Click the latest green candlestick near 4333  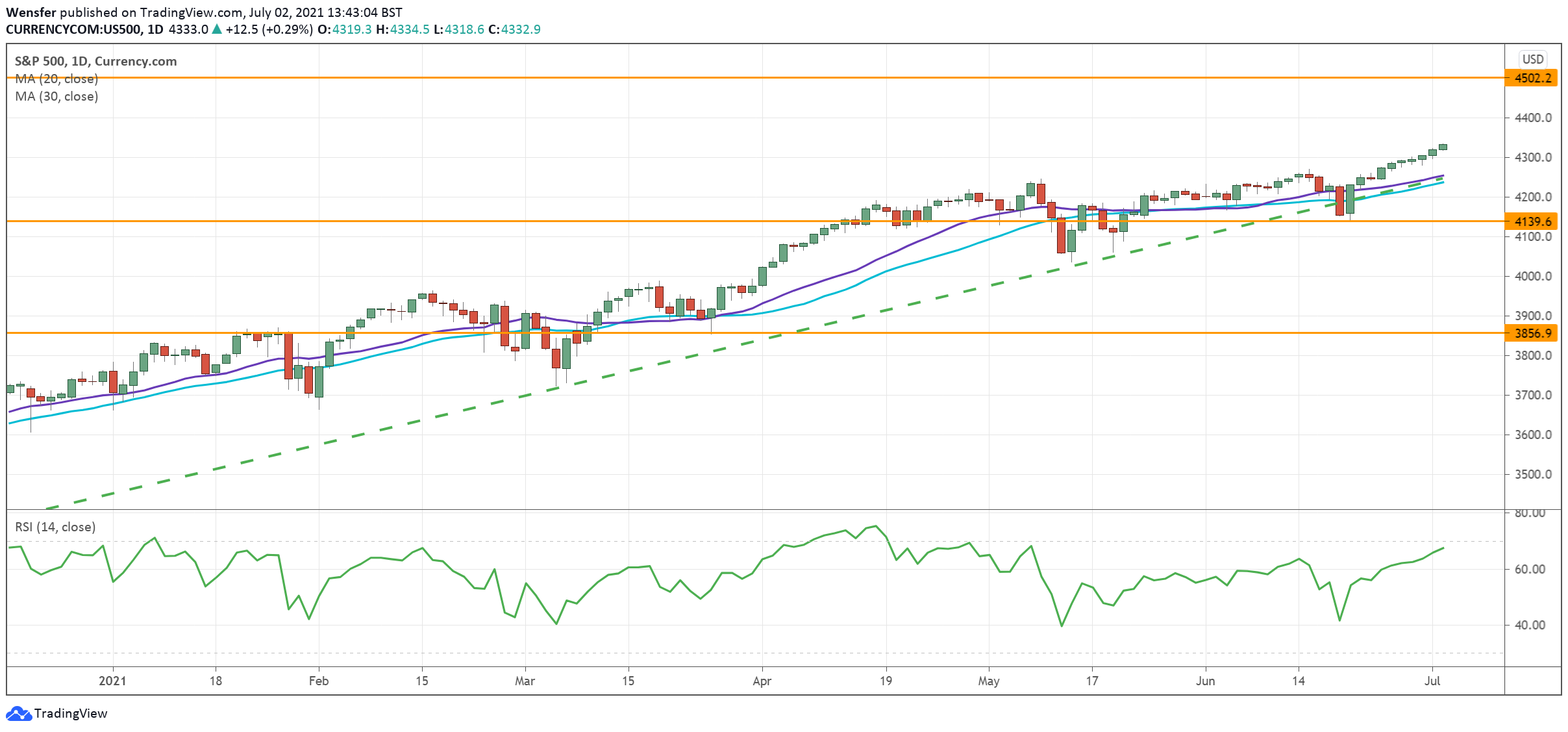[x=1443, y=147]
